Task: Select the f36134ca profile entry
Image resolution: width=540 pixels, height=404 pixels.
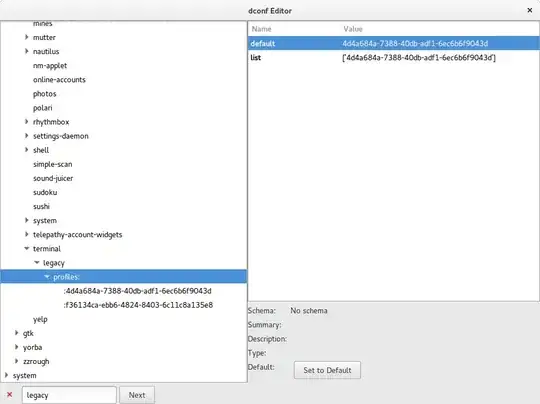Action: tap(138, 305)
